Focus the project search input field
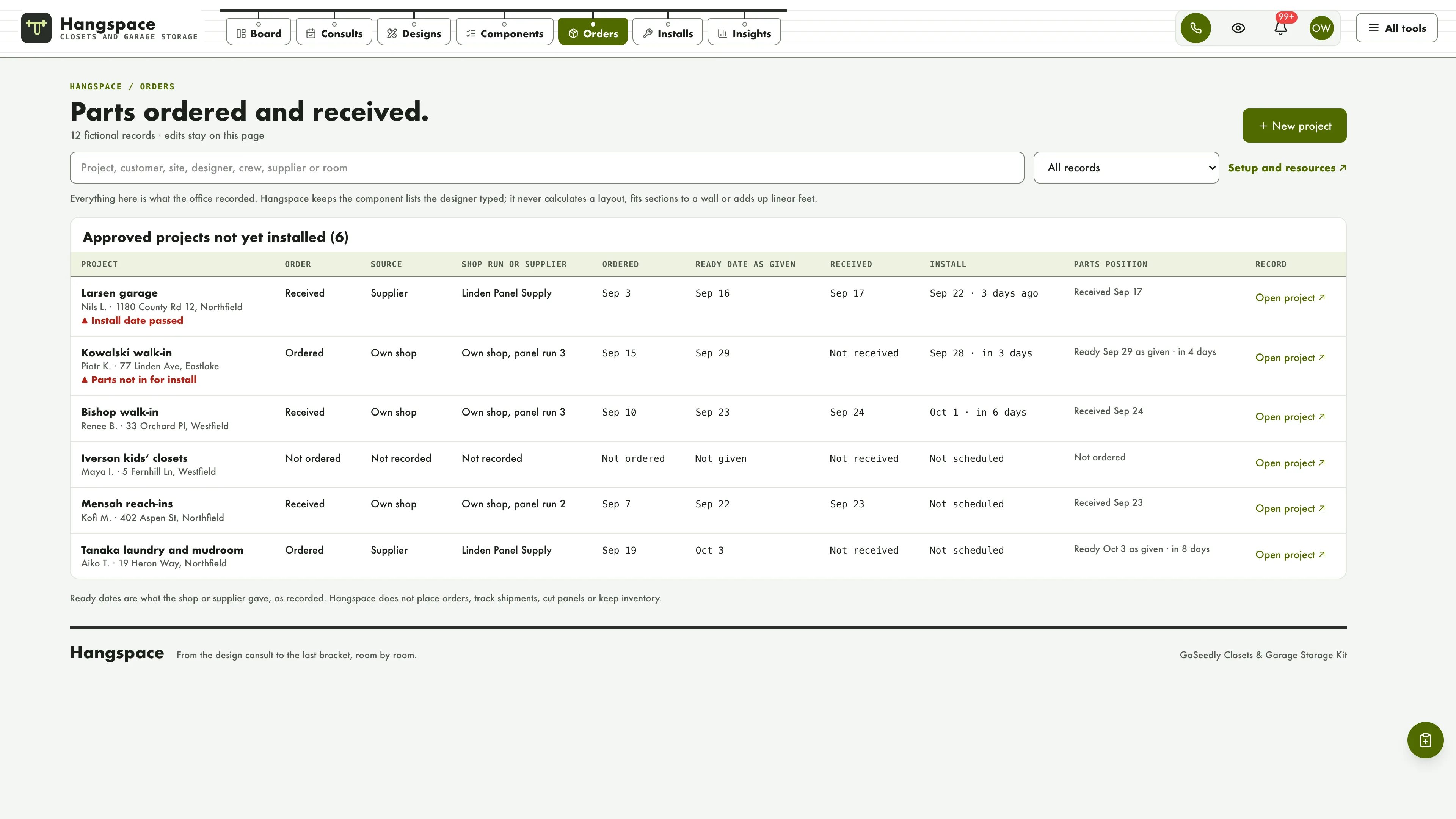The image size is (1456, 819). coord(546,167)
